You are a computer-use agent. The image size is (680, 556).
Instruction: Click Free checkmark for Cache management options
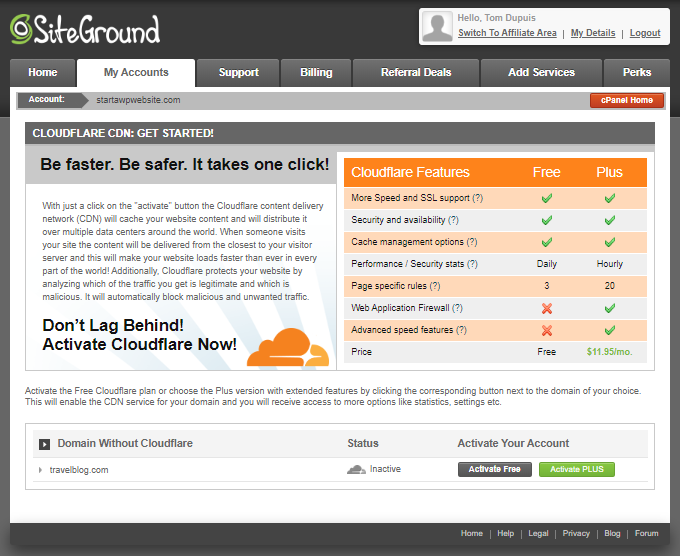point(547,242)
